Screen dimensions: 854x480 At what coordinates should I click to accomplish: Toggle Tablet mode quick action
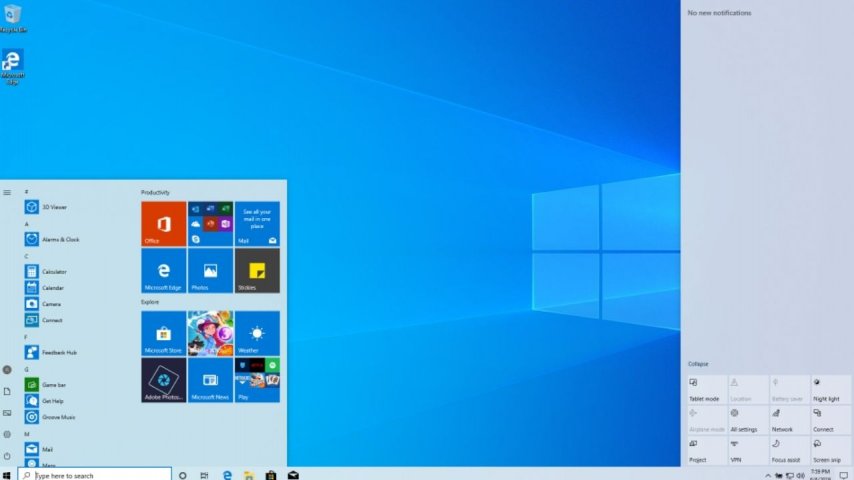coord(707,390)
